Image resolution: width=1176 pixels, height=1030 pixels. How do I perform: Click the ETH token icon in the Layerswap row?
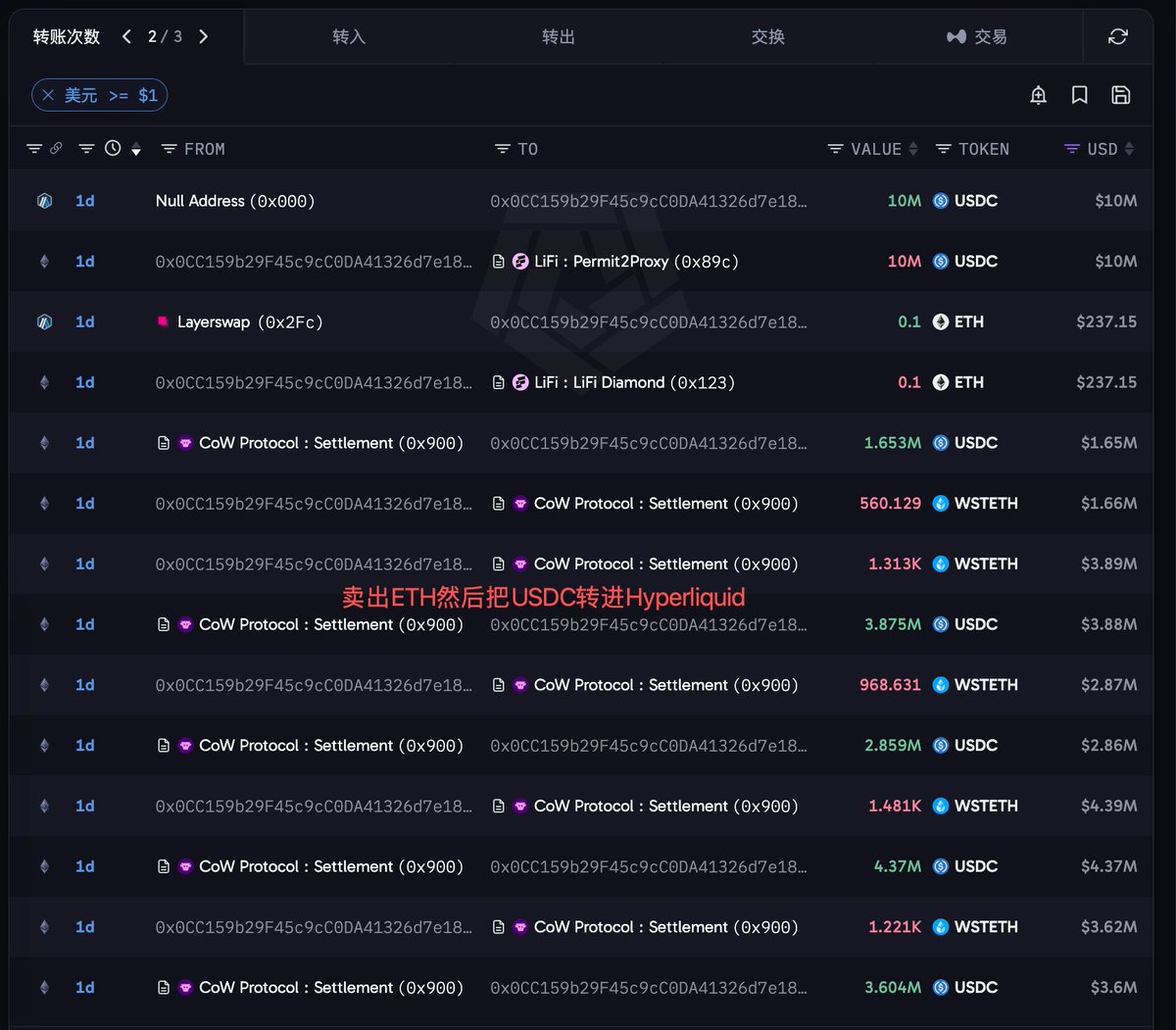[x=941, y=321]
